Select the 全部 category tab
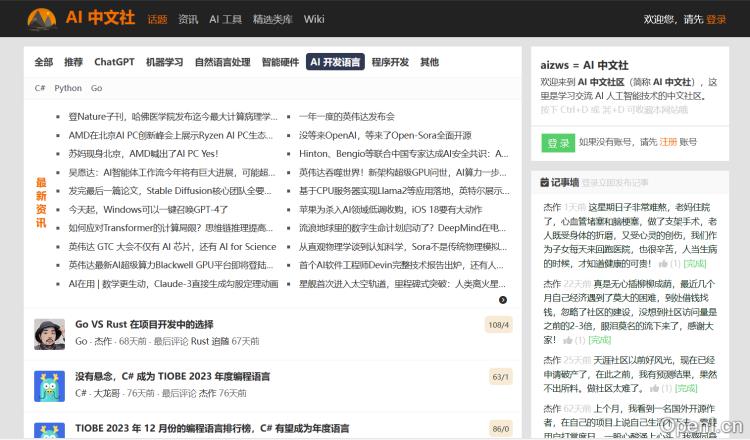750x440 pixels. 44,62
